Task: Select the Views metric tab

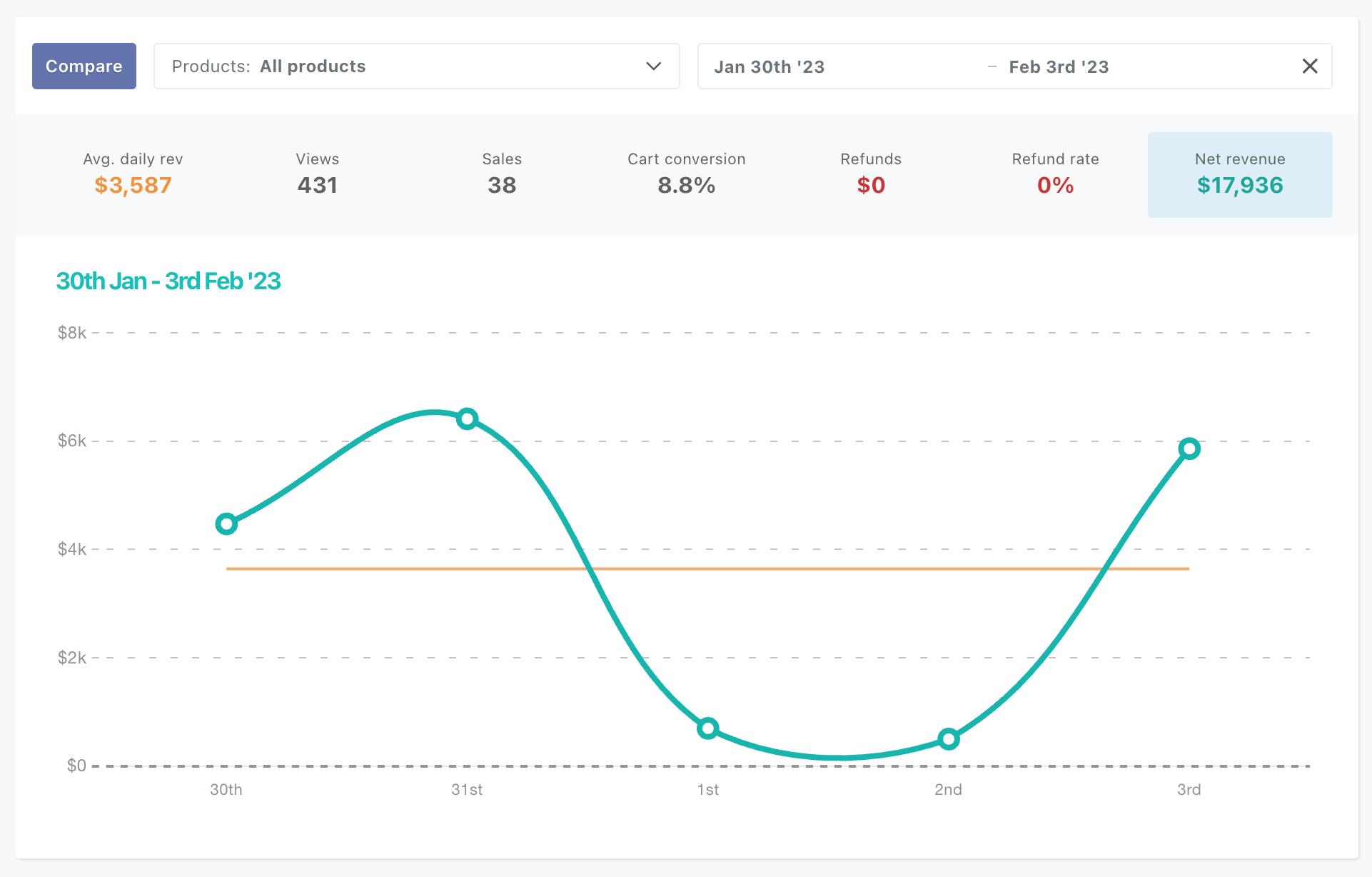Action: pos(318,174)
